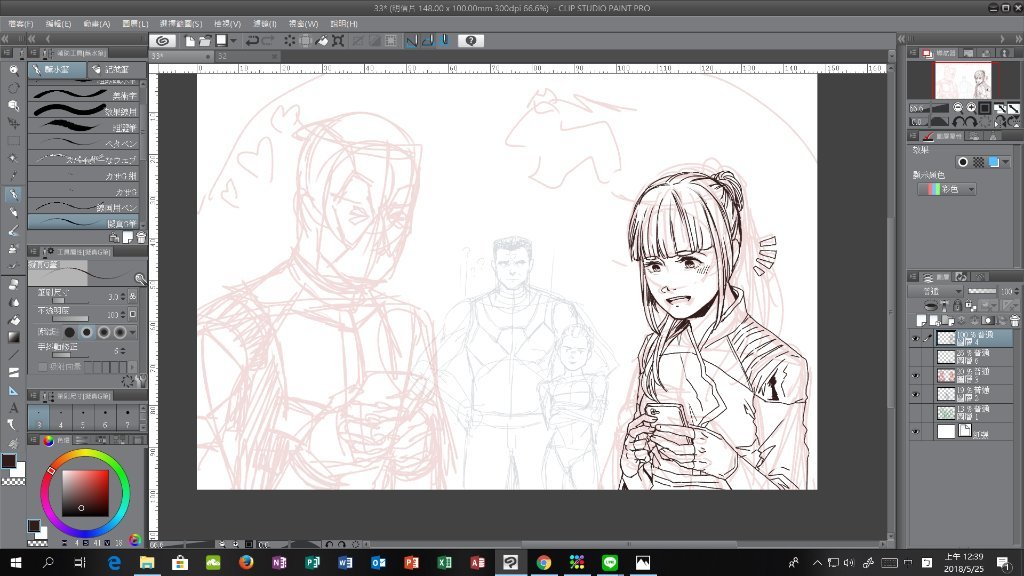Select the Auto select magic wand tool
Image resolution: width=1024 pixels, height=576 pixels.
pyautogui.click(x=13, y=158)
